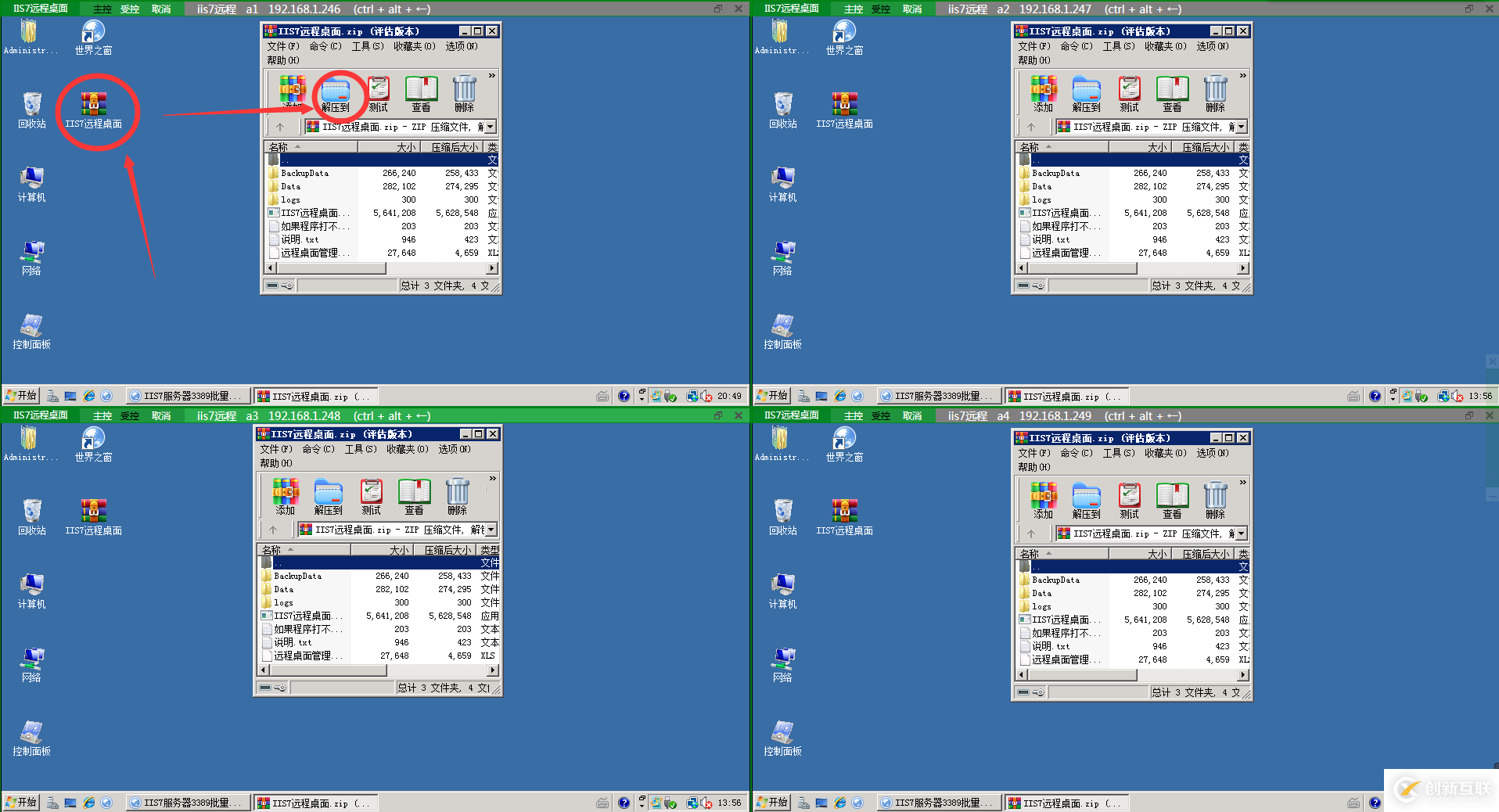Open 帮助(H) menu in a4 WinRAR
Screen dimensions: 1499x812
[1034, 467]
